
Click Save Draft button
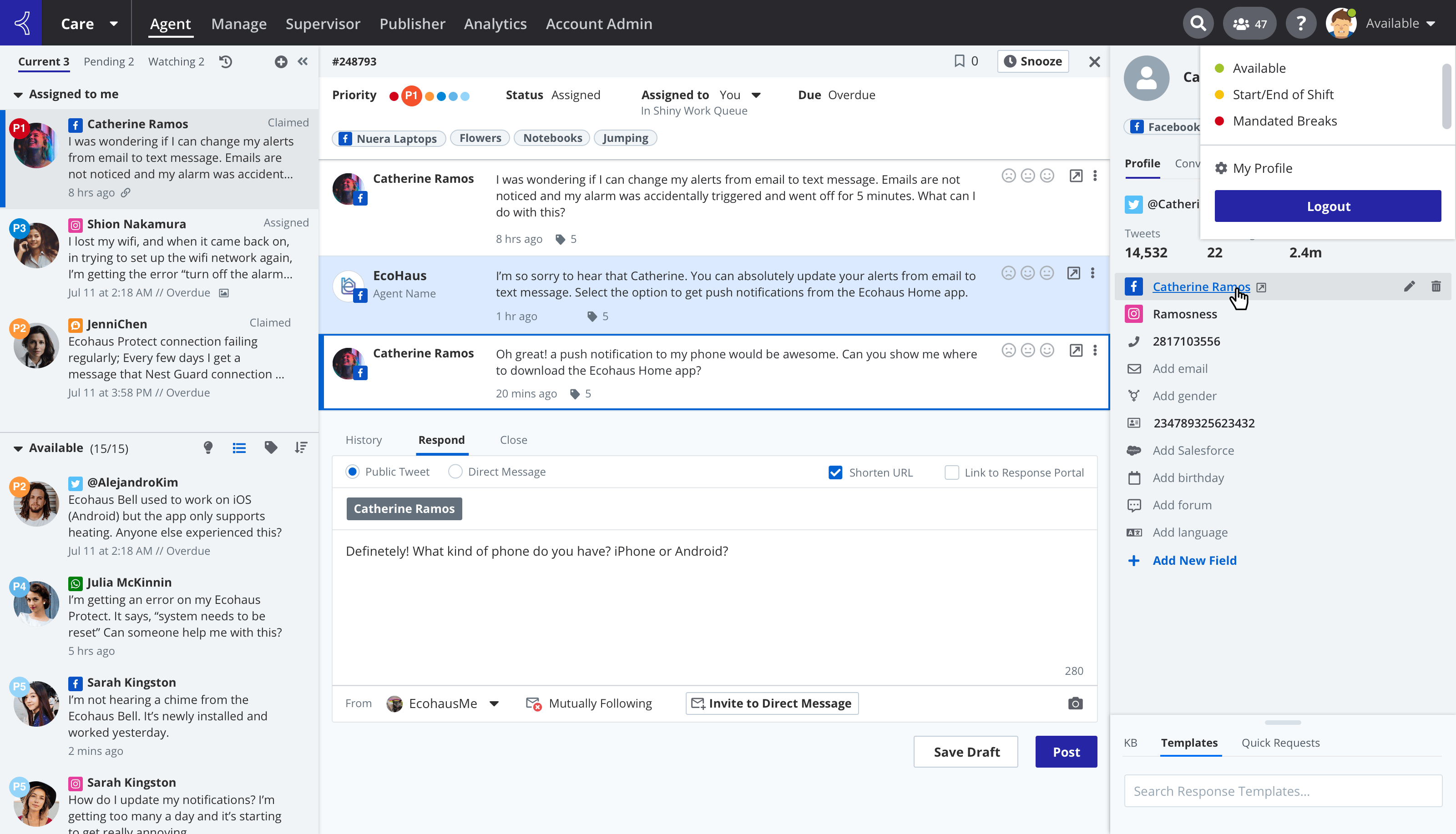[x=966, y=752]
